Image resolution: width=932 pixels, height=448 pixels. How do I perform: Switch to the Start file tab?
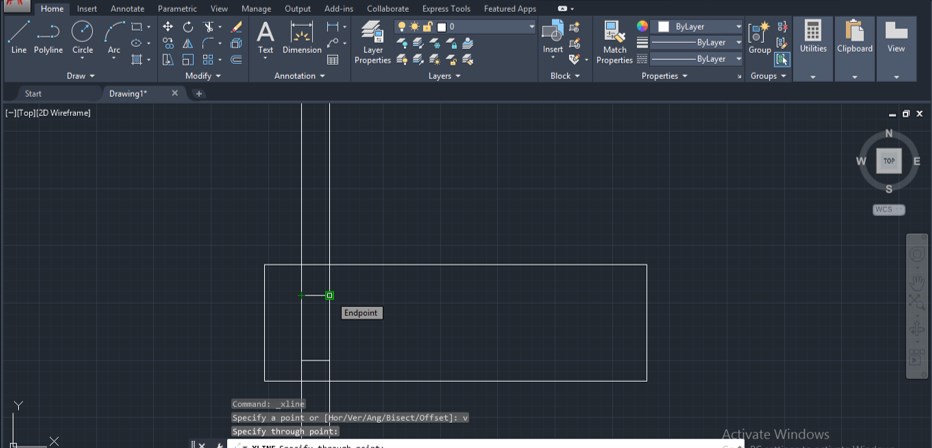click(33, 94)
